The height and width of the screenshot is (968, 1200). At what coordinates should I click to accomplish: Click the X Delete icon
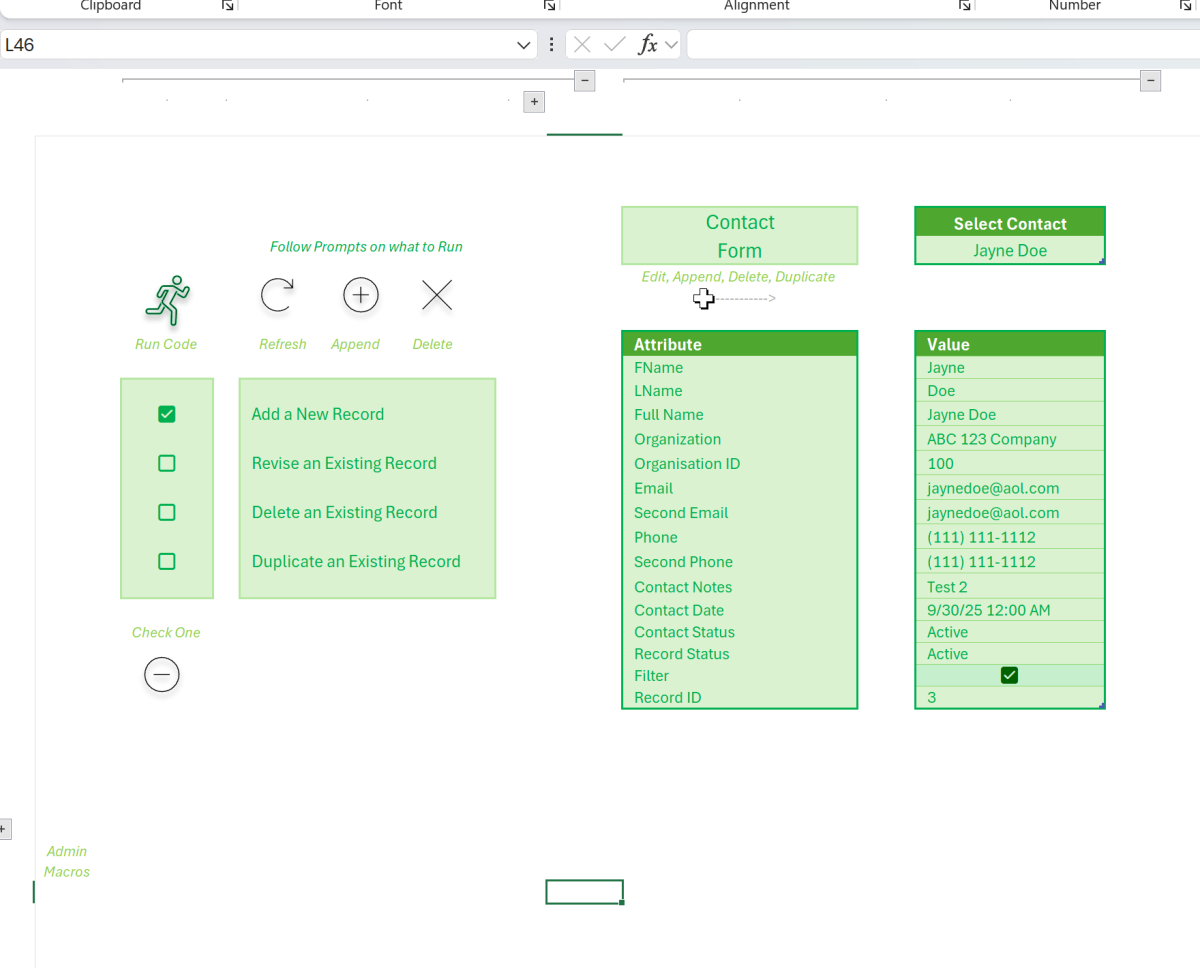437,295
